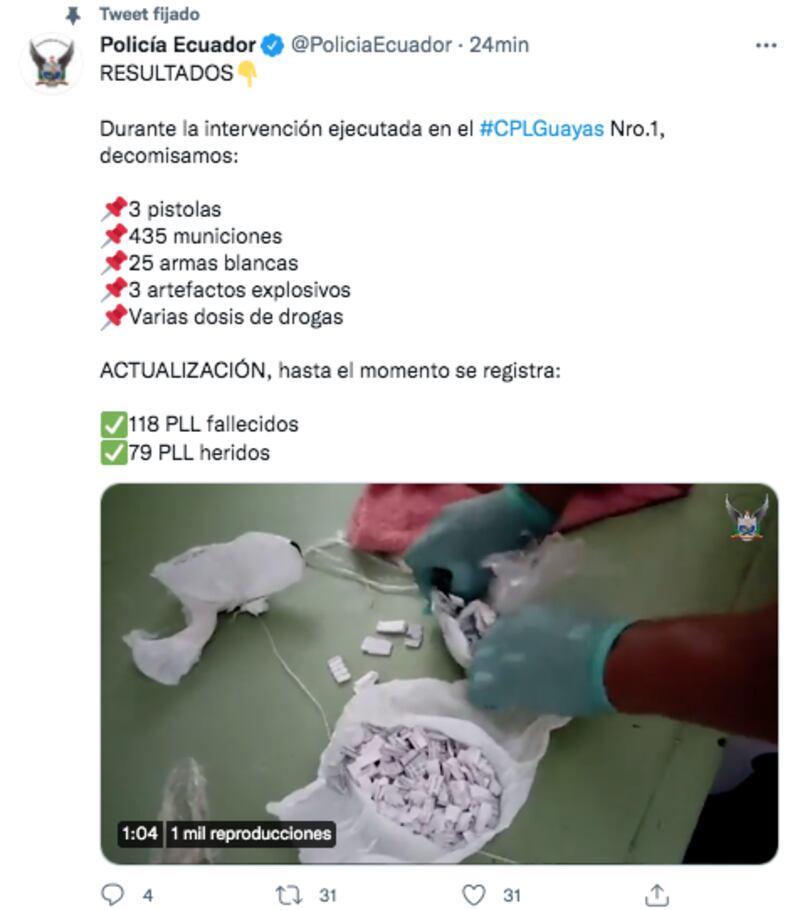Click the Policía Ecuador display name
The width and height of the screenshot is (800, 910).
(178, 45)
